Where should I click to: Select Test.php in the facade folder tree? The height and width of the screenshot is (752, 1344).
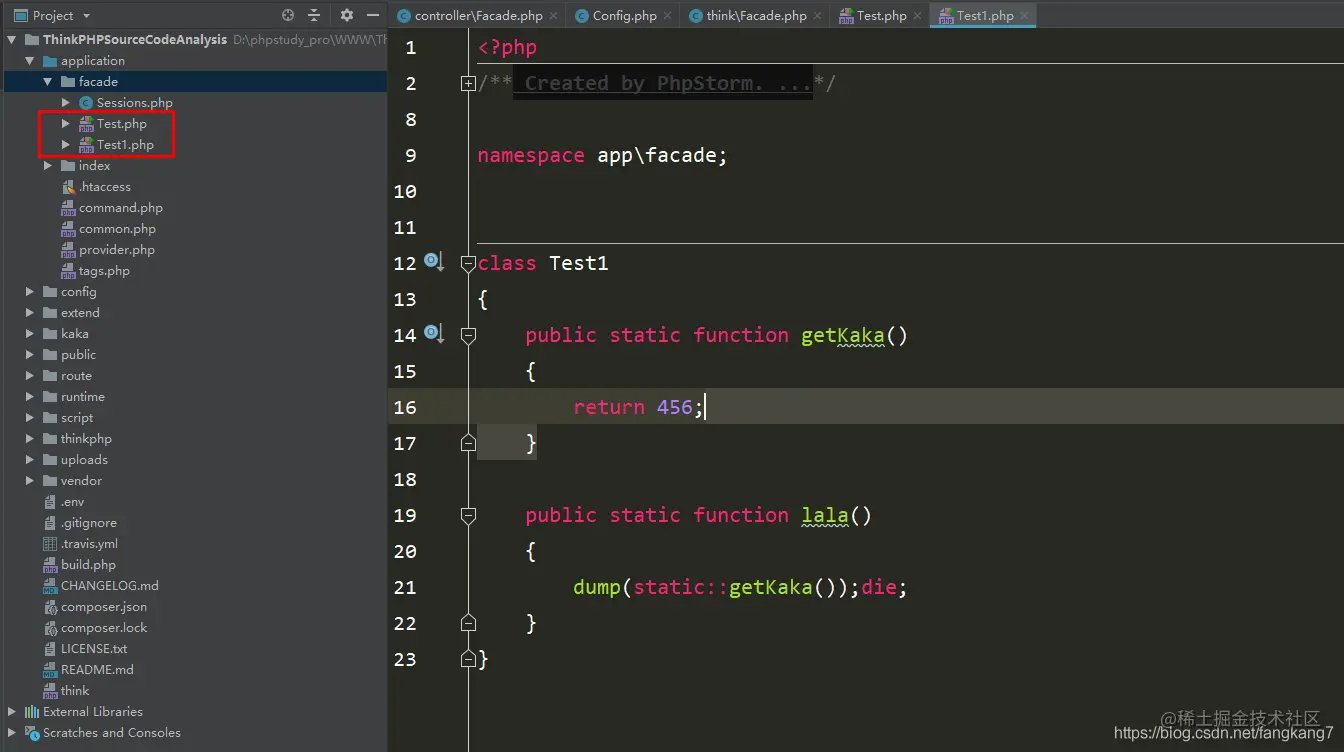click(x=122, y=124)
